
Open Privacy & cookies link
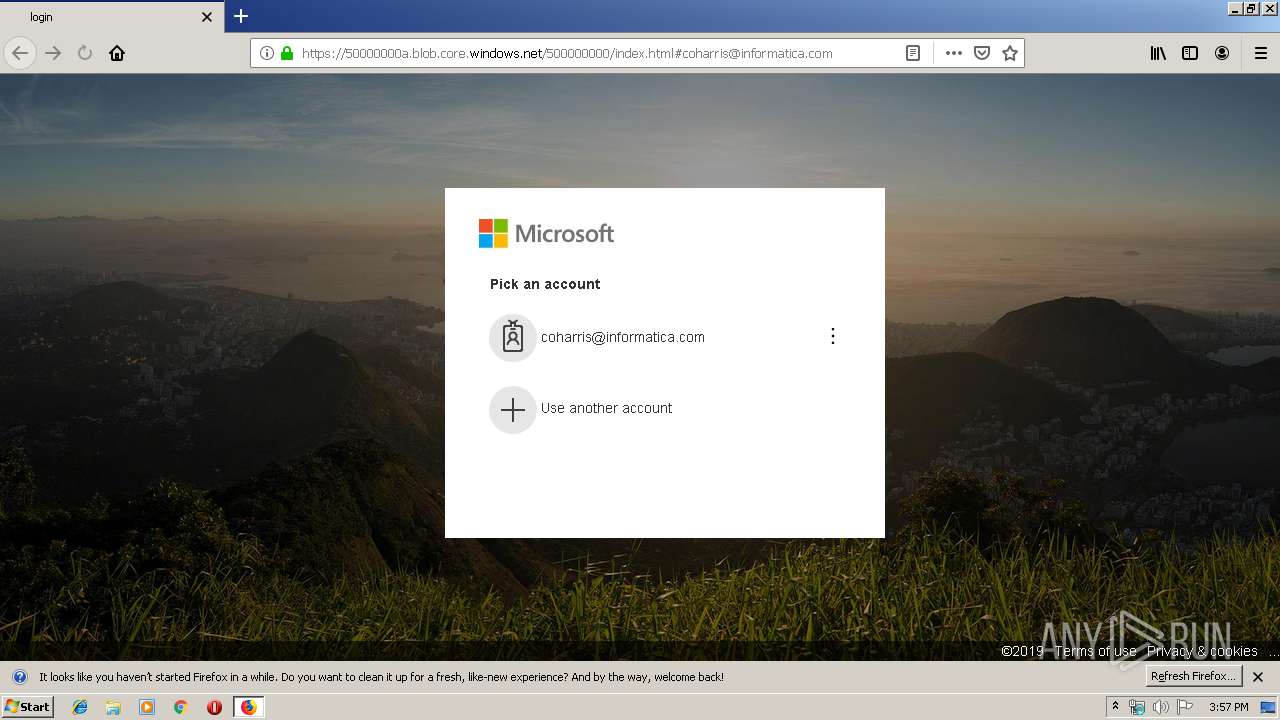pyautogui.click(x=1202, y=651)
